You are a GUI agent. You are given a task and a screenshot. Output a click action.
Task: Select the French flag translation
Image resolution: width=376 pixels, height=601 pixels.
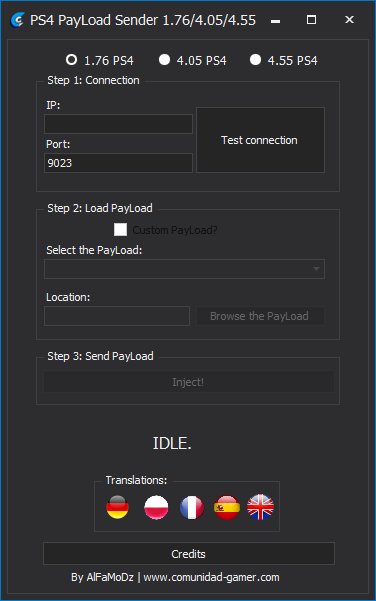[x=192, y=507]
